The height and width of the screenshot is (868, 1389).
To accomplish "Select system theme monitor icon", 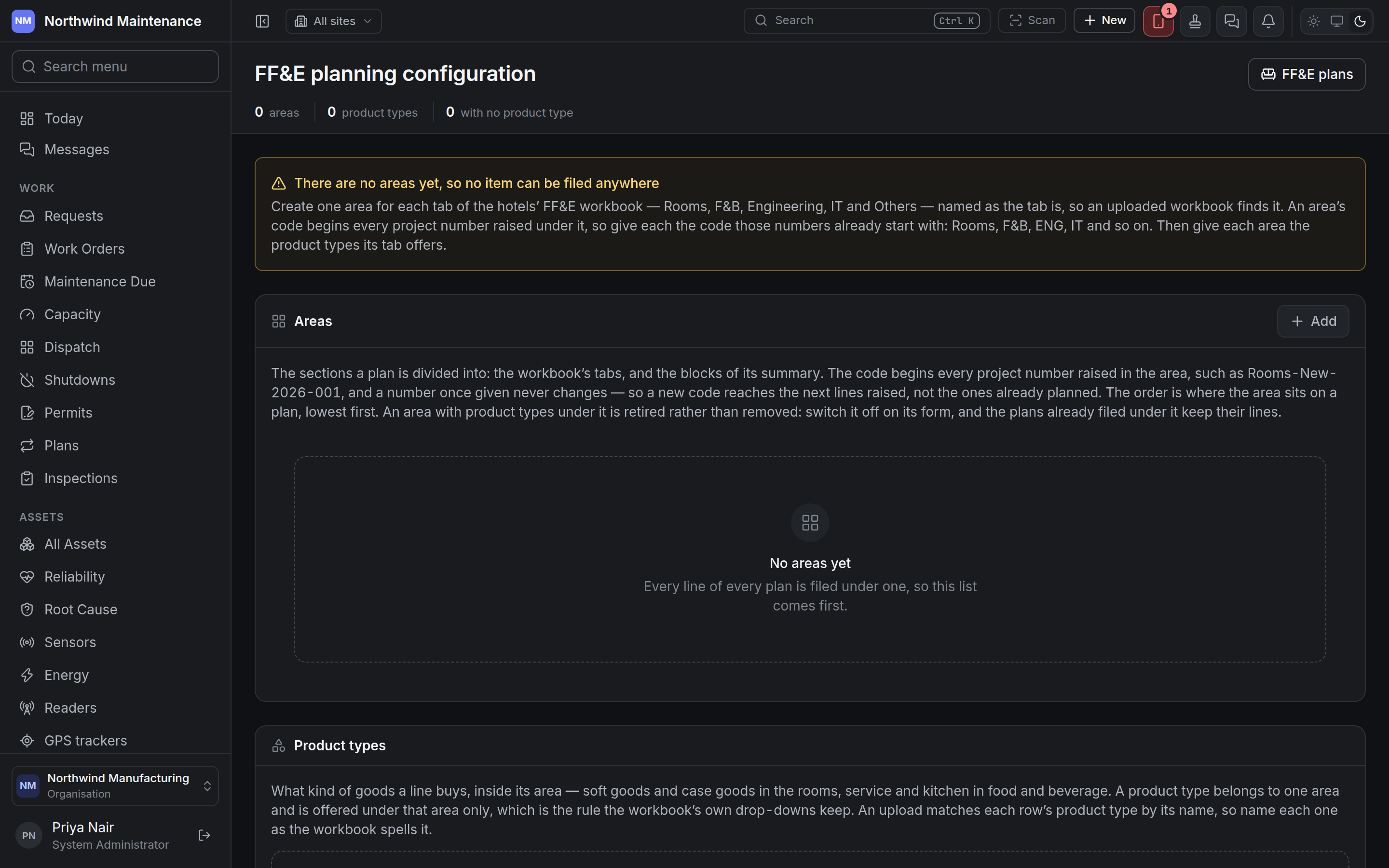I will click(1336, 21).
